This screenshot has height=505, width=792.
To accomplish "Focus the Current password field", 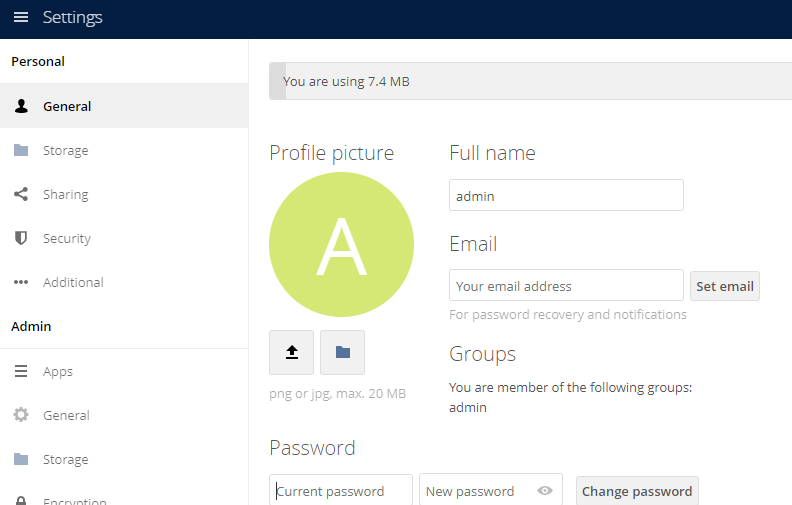I will tap(341, 490).
